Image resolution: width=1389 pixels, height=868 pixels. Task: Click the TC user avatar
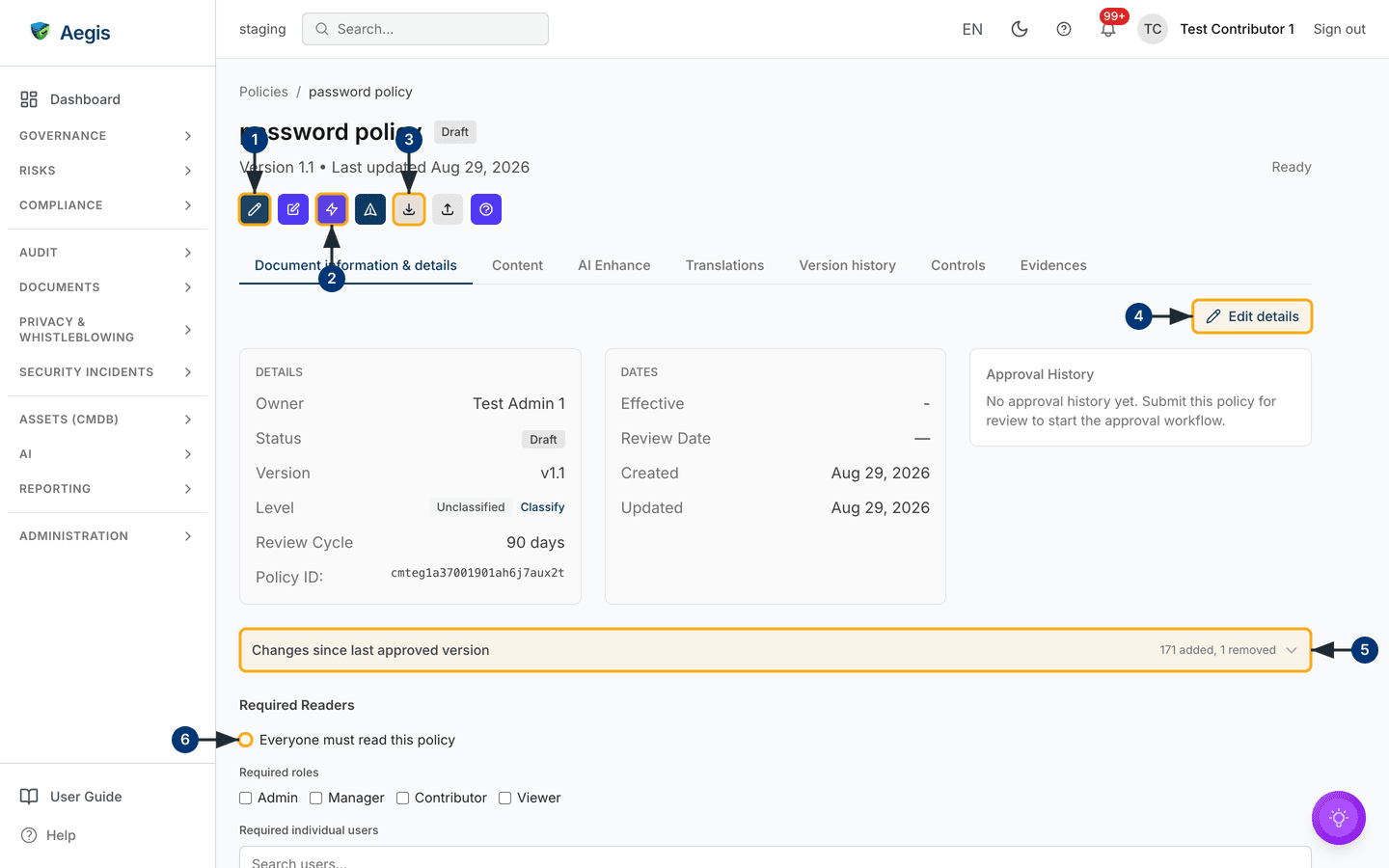coord(1153,29)
